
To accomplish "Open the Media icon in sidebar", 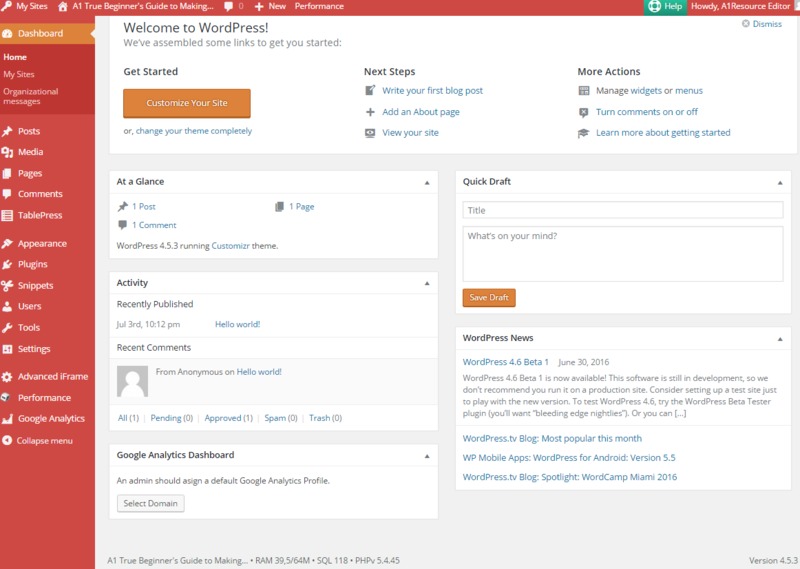I will (x=7, y=152).
